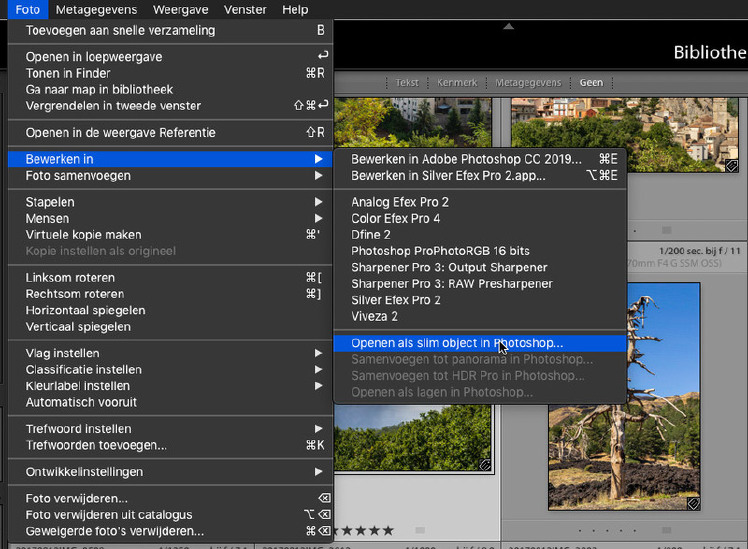748x549 pixels.
Task: Choose Dfine 2 plugin
Action: [x=480, y=235]
